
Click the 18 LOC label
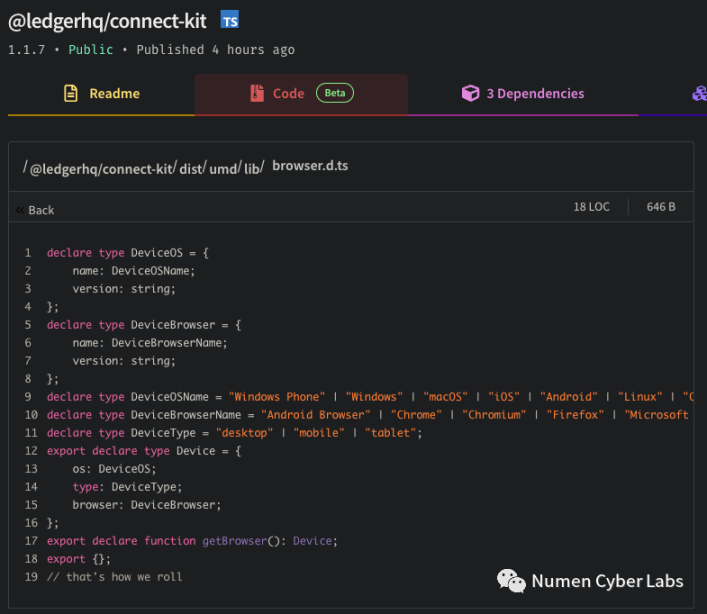(x=591, y=207)
